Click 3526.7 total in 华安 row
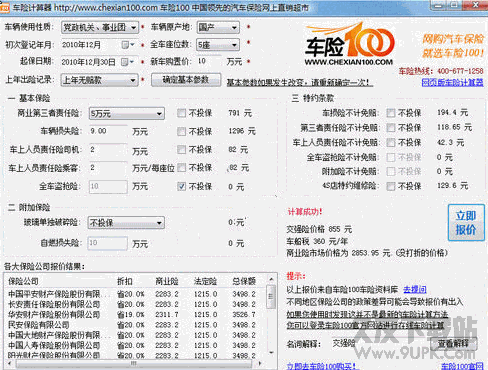This screenshot has height=370, width=488. [244, 315]
